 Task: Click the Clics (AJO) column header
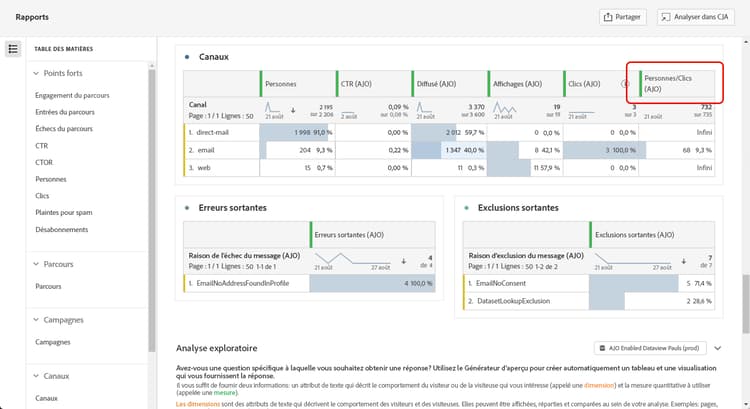tap(601, 84)
